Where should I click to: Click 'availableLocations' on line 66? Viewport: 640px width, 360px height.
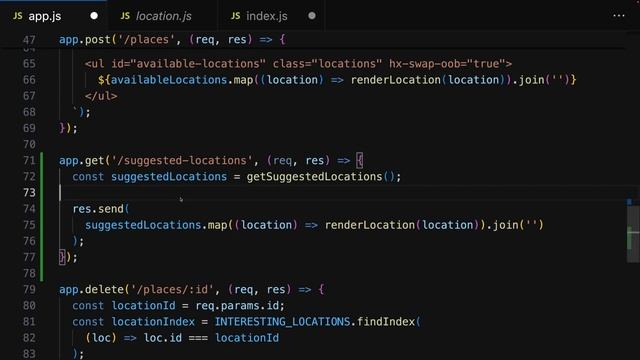point(169,80)
